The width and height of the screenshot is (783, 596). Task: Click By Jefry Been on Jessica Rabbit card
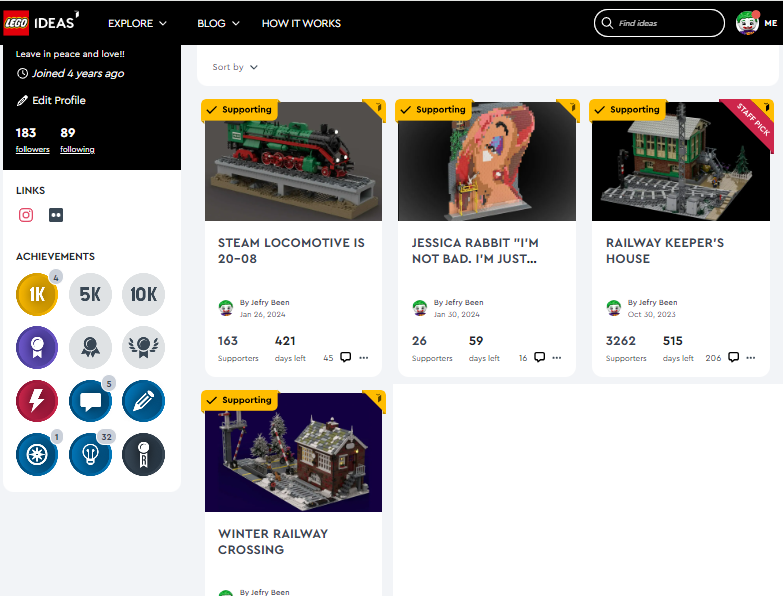coord(458,302)
